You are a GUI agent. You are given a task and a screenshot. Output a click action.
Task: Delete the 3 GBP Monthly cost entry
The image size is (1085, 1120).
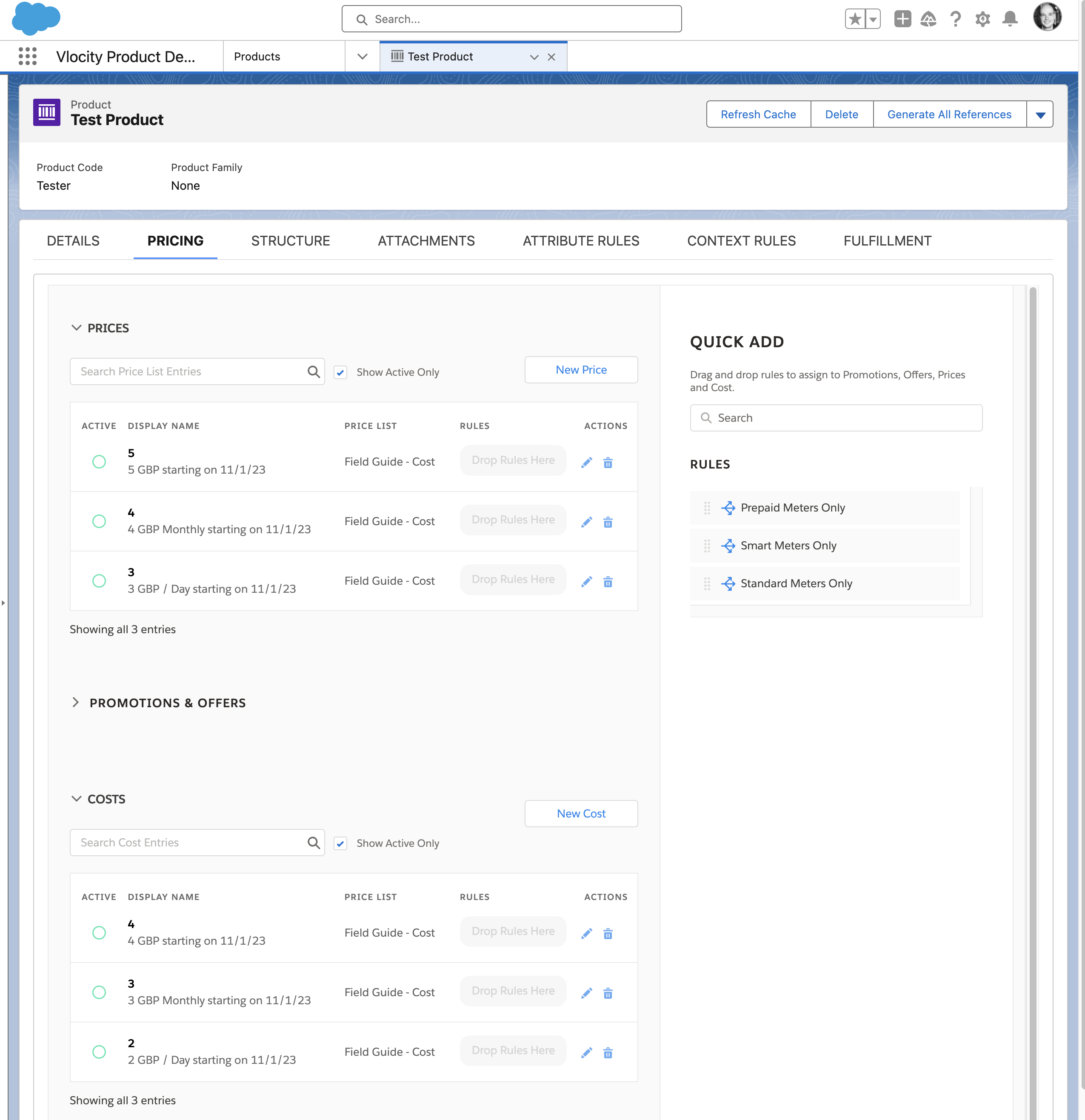click(608, 993)
